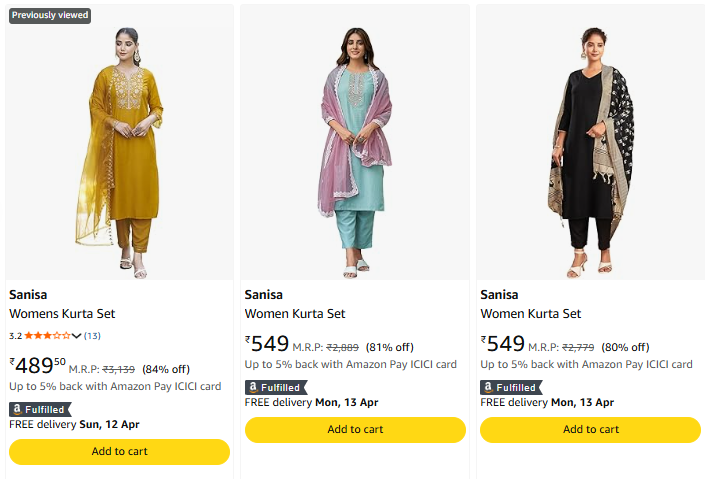
Task: Open third product Women Kurta Set title
Action: [x=530, y=313]
